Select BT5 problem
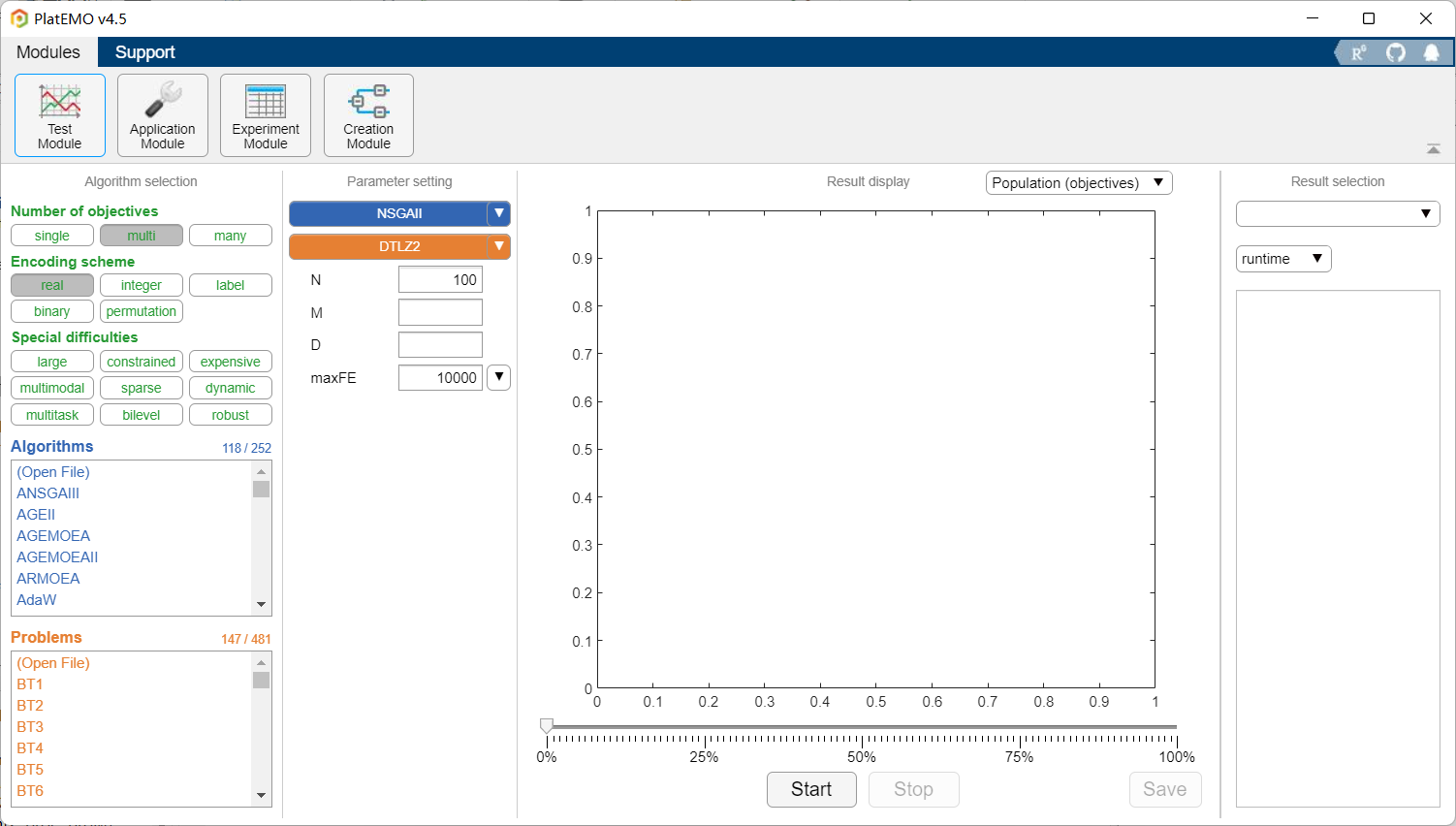 [30, 770]
